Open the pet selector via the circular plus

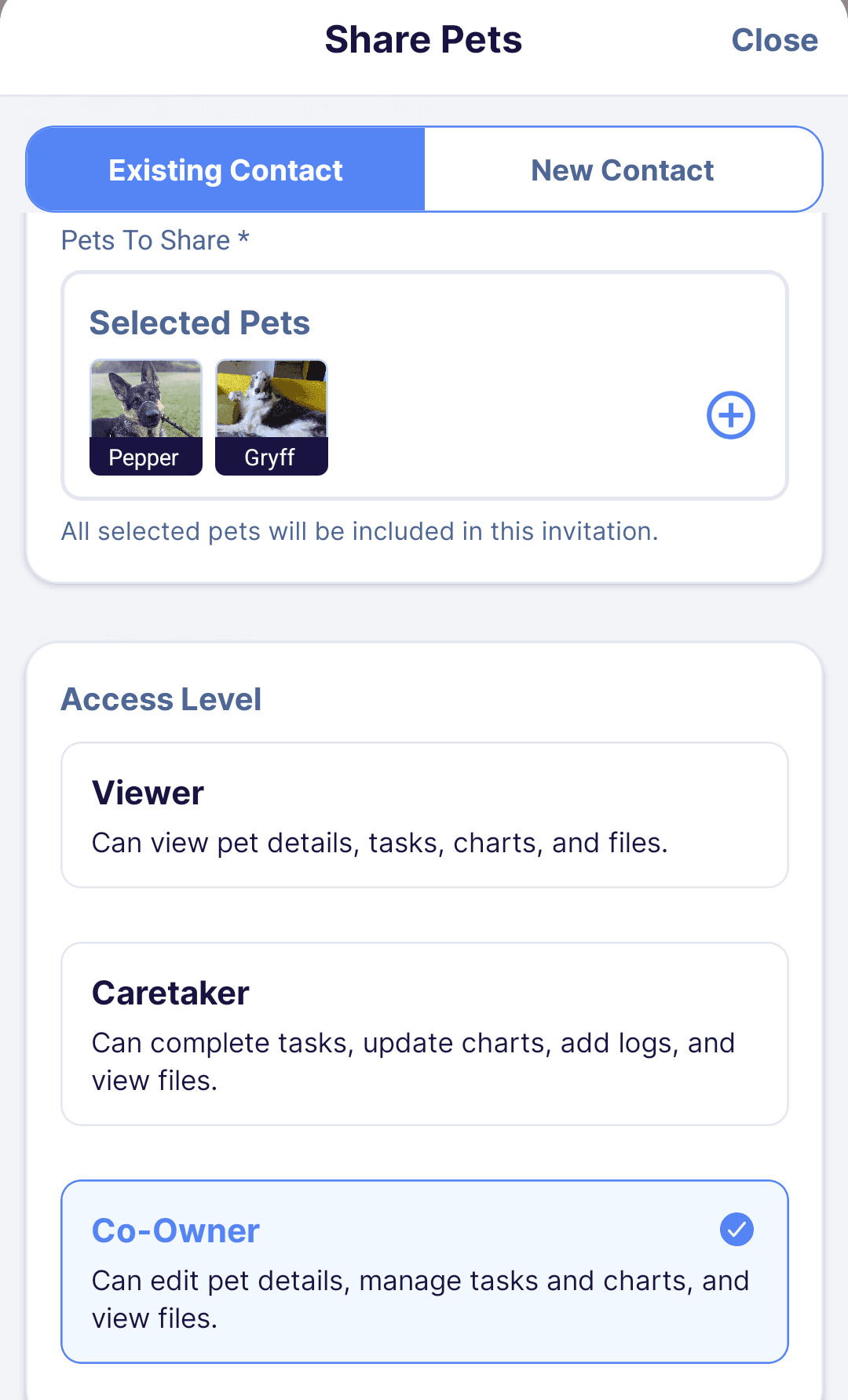coord(729,415)
